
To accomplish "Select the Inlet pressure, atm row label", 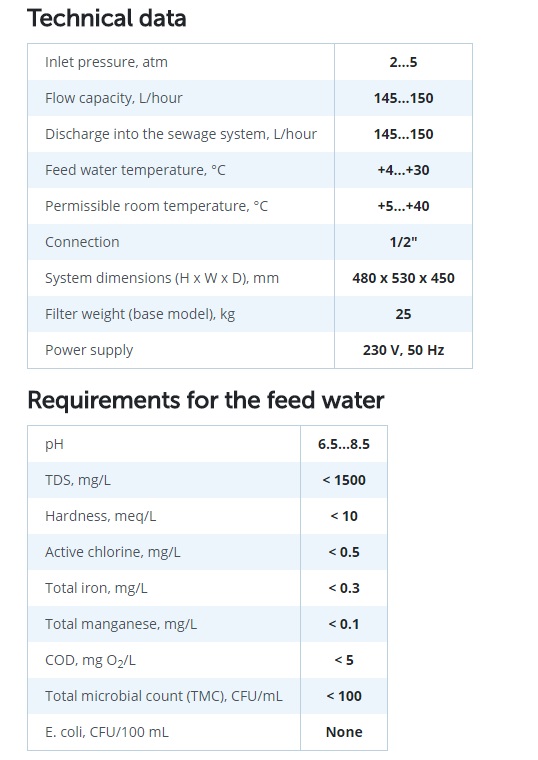I will pyautogui.click(x=106, y=62).
